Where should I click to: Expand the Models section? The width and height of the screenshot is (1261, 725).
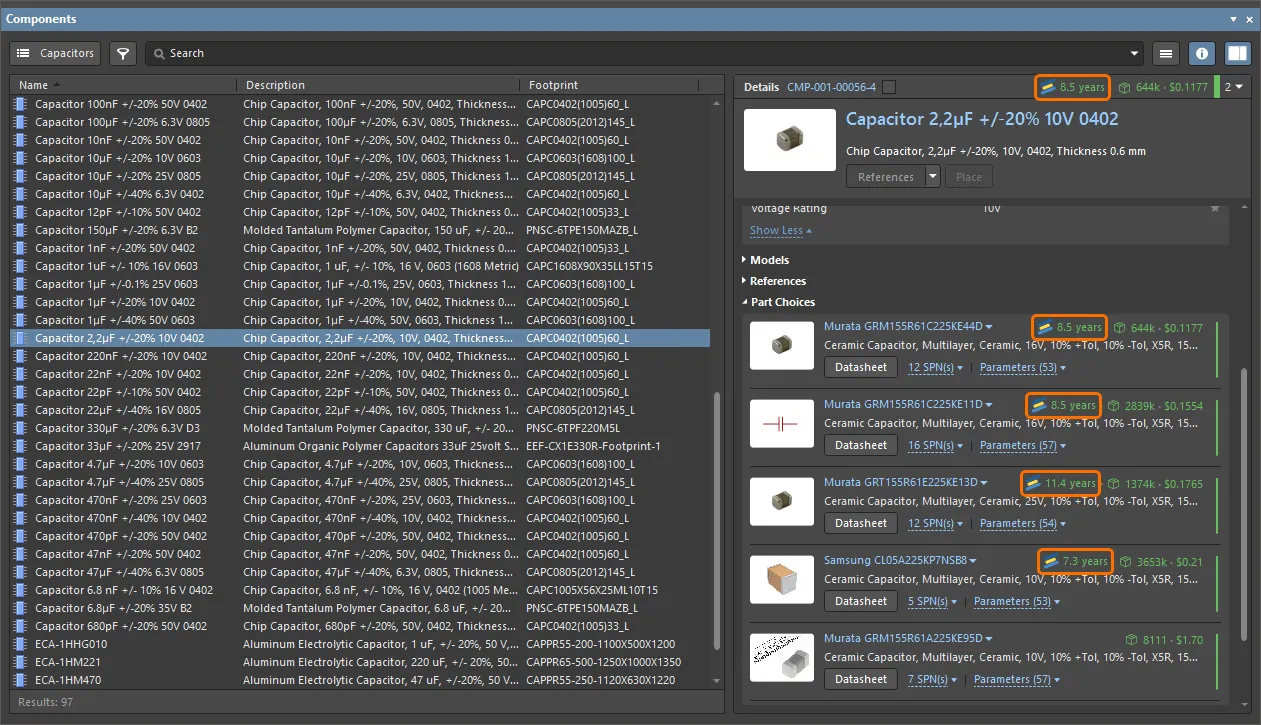point(769,260)
